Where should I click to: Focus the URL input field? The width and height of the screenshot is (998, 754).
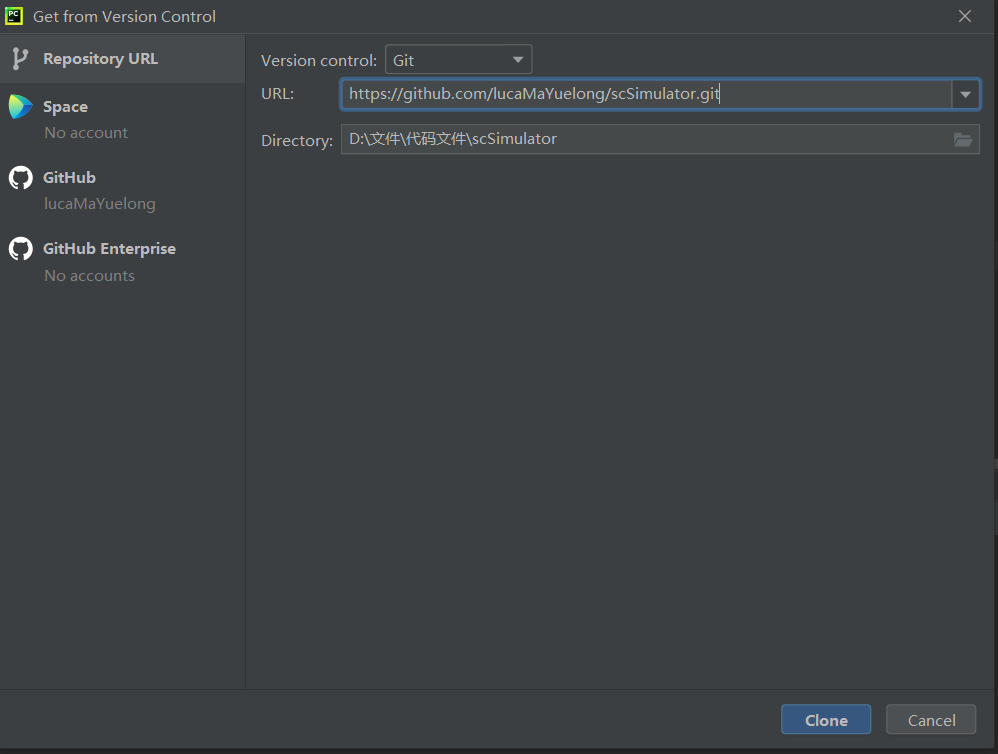[x=646, y=94]
